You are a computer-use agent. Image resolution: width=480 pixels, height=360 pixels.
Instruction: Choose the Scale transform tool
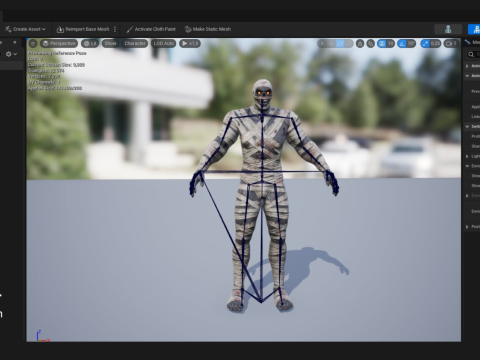[348, 43]
